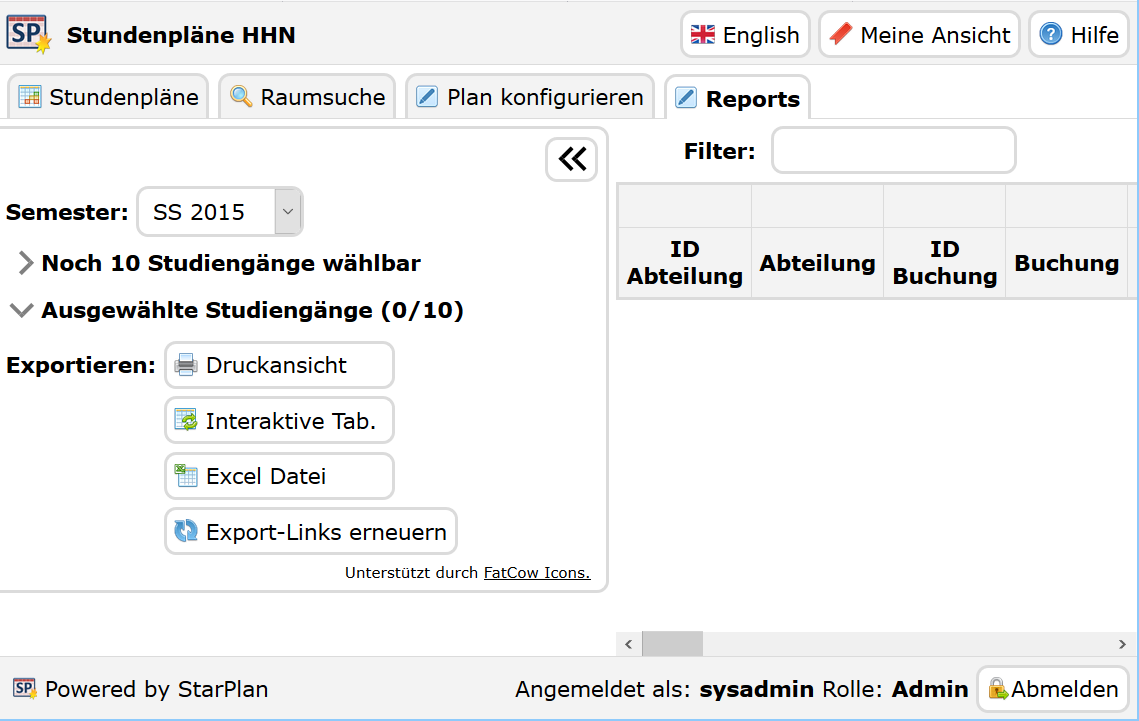Screen dimensions: 1139x721
Task: Click Export-Links erneuern
Action: click(x=311, y=531)
